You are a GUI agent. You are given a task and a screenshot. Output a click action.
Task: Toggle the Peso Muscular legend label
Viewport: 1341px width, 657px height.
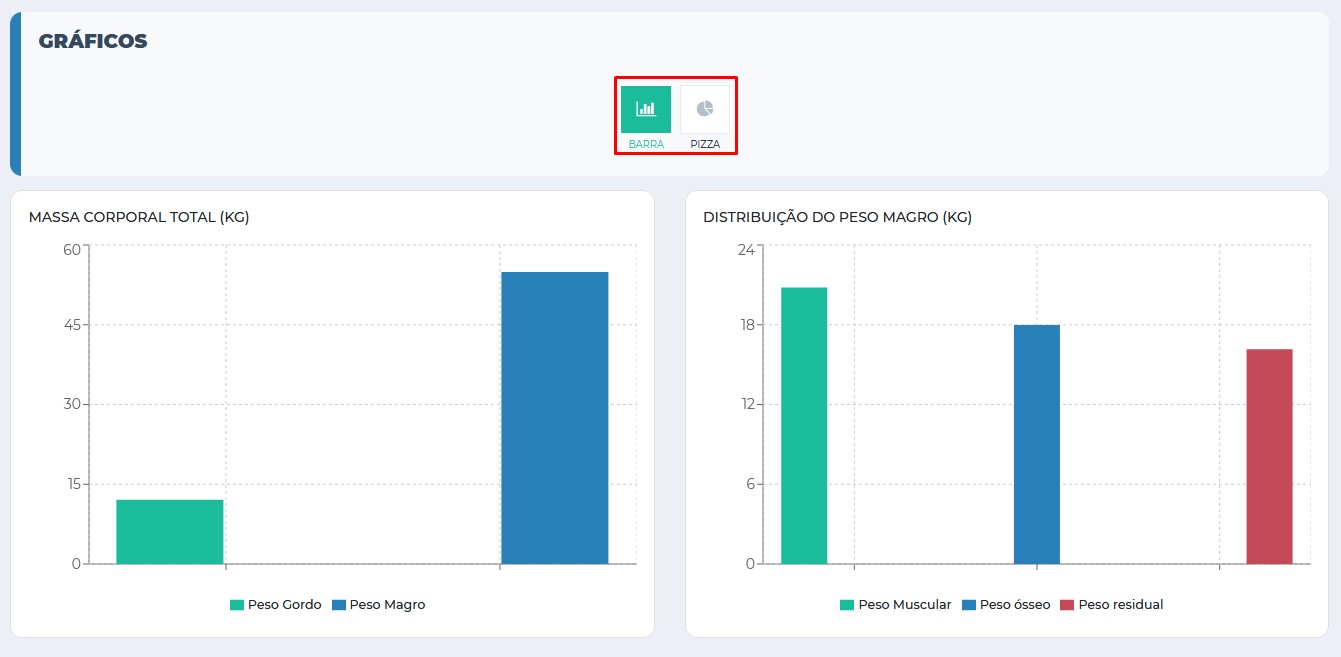coord(904,605)
